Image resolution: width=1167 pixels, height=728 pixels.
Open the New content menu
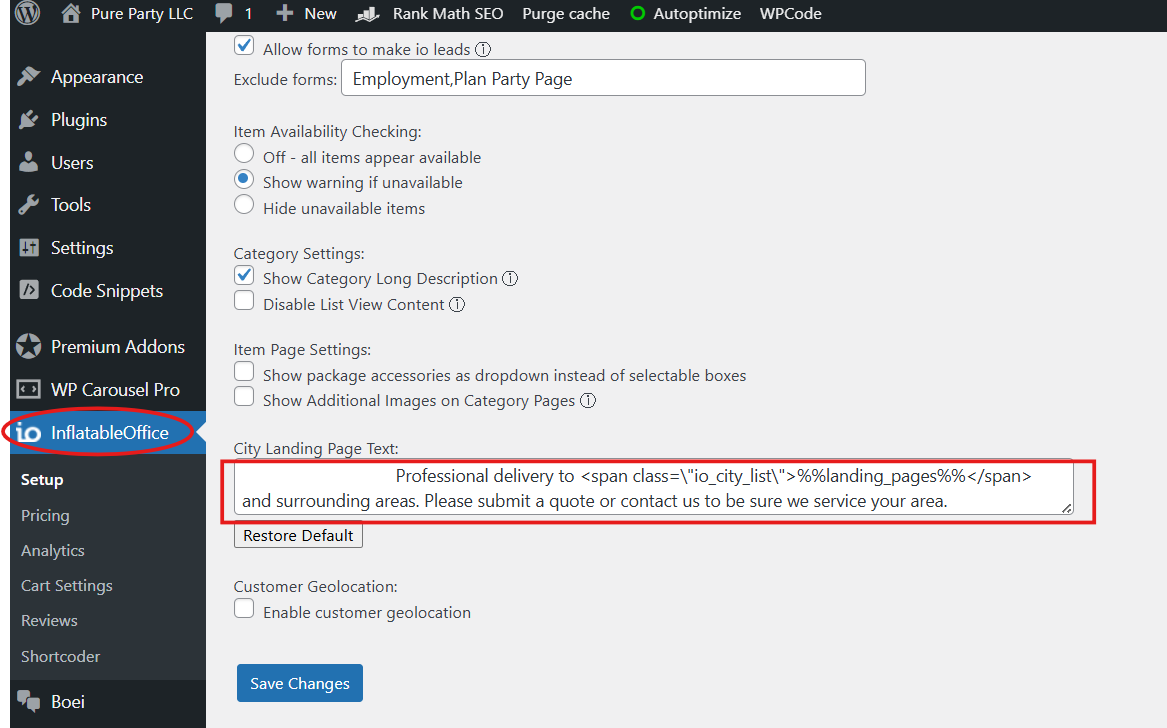click(306, 14)
